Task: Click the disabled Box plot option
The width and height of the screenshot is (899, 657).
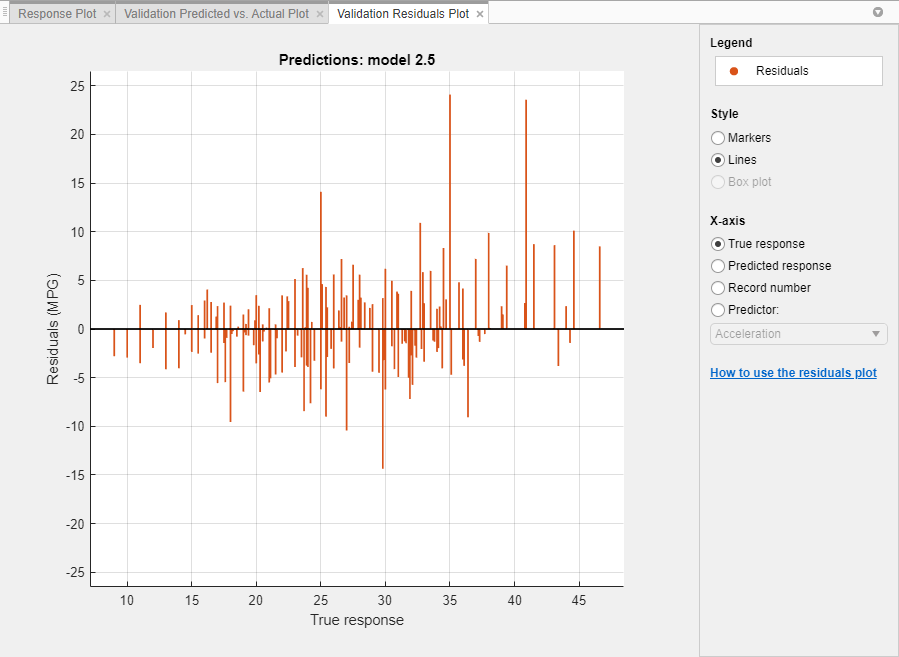Action: pos(718,182)
